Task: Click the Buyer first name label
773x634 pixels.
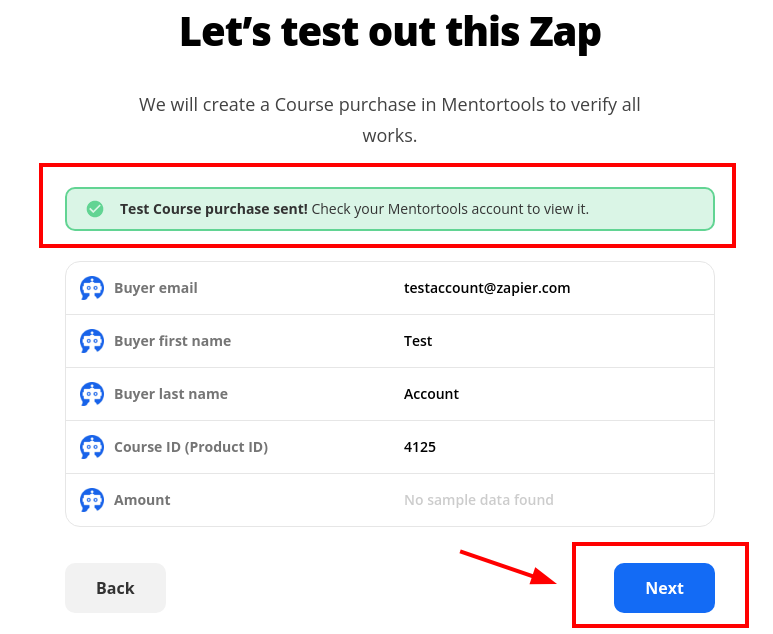Action: 173,341
